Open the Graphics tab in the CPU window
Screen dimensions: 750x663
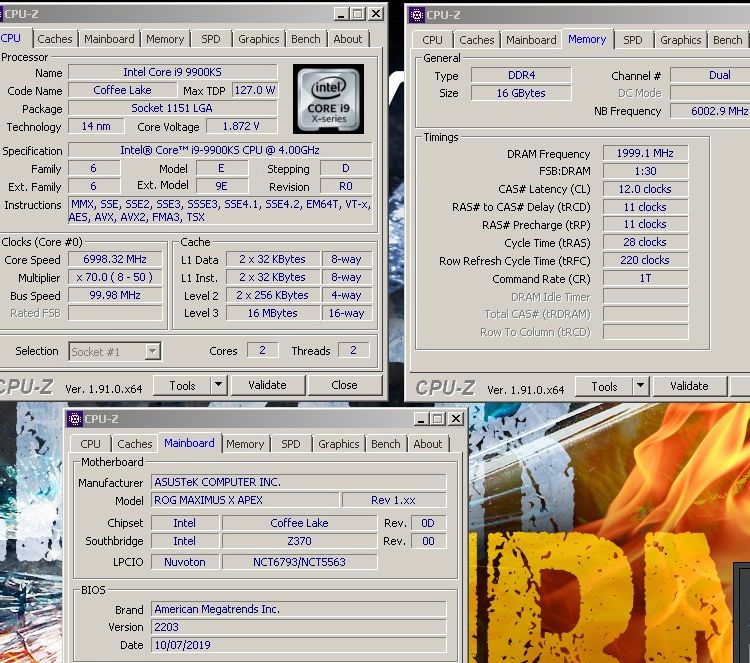[x=258, y=39]
